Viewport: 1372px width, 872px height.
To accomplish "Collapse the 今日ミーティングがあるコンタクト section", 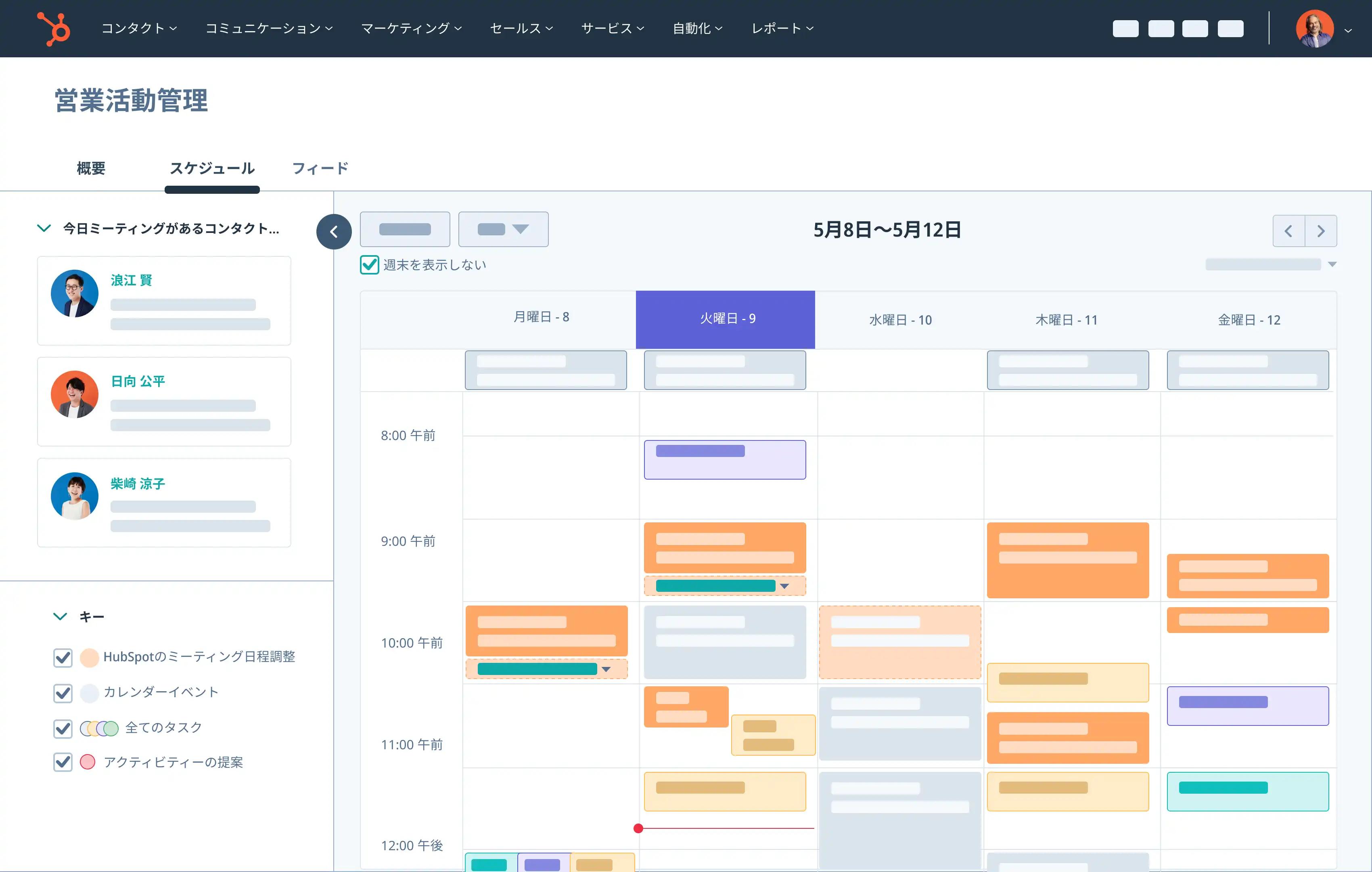I will coord(44,228).
